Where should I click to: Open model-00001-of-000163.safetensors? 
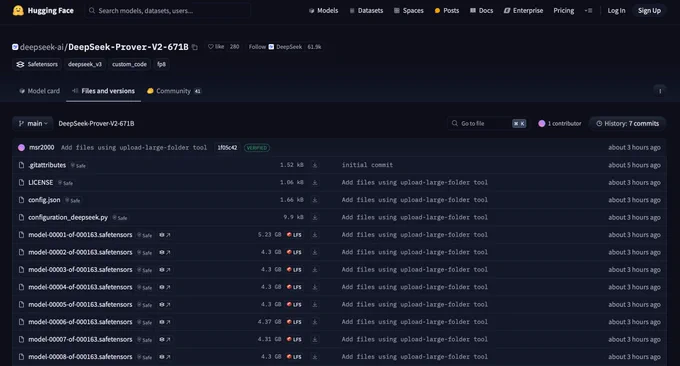tap(80, 235)
